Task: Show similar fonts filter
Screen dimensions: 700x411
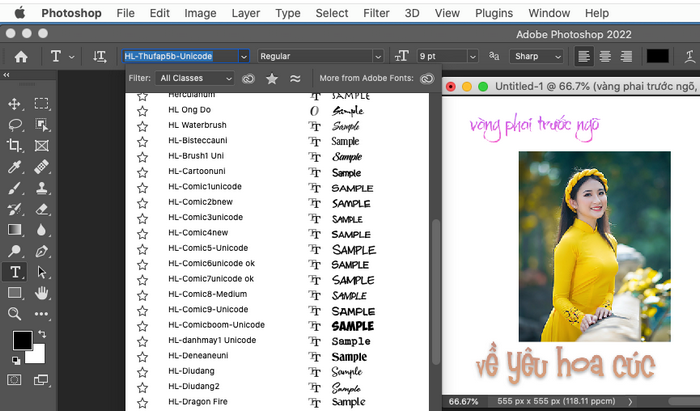Action: 295,79
